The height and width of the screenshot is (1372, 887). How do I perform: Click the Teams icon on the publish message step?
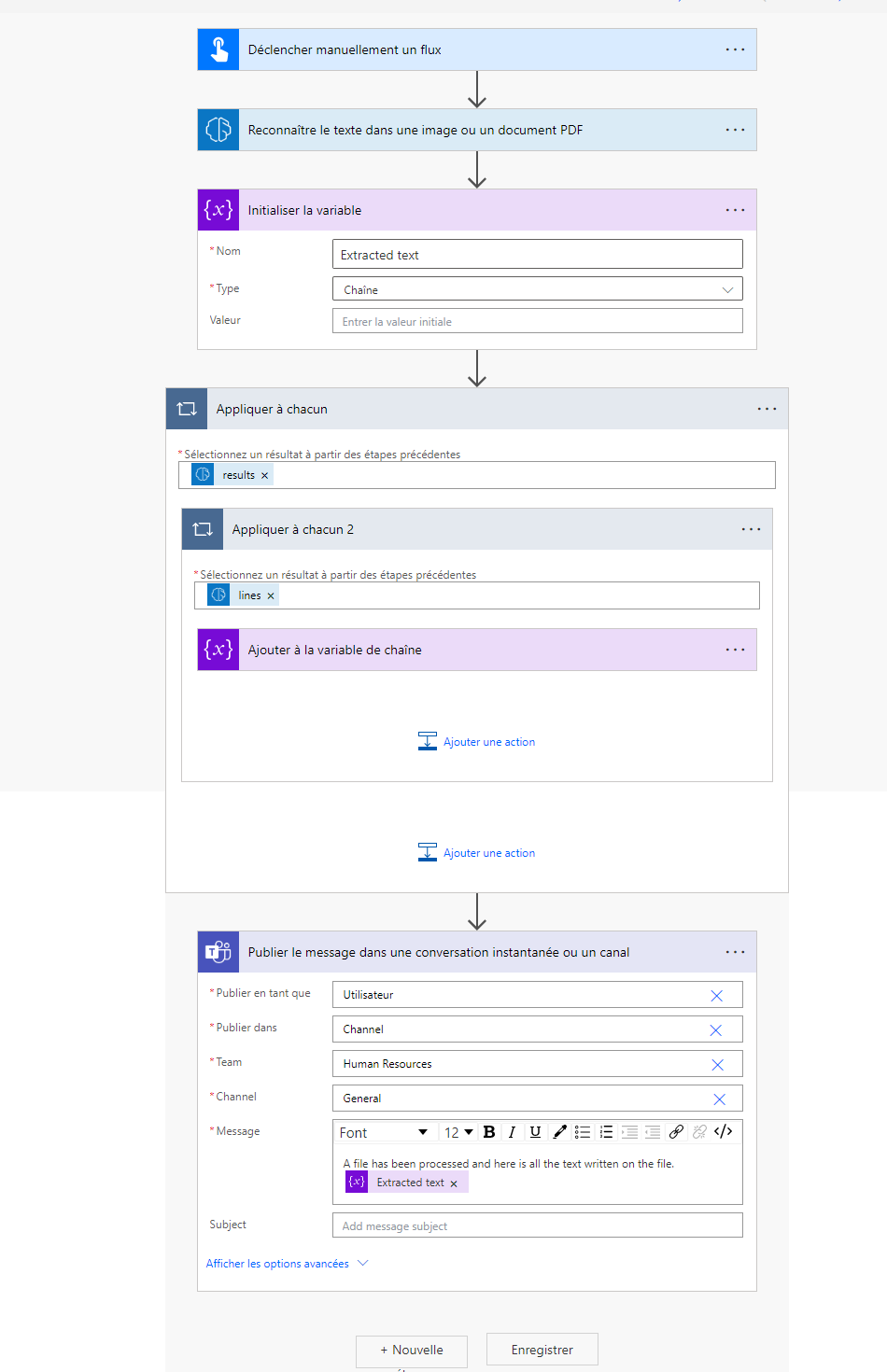218,952
